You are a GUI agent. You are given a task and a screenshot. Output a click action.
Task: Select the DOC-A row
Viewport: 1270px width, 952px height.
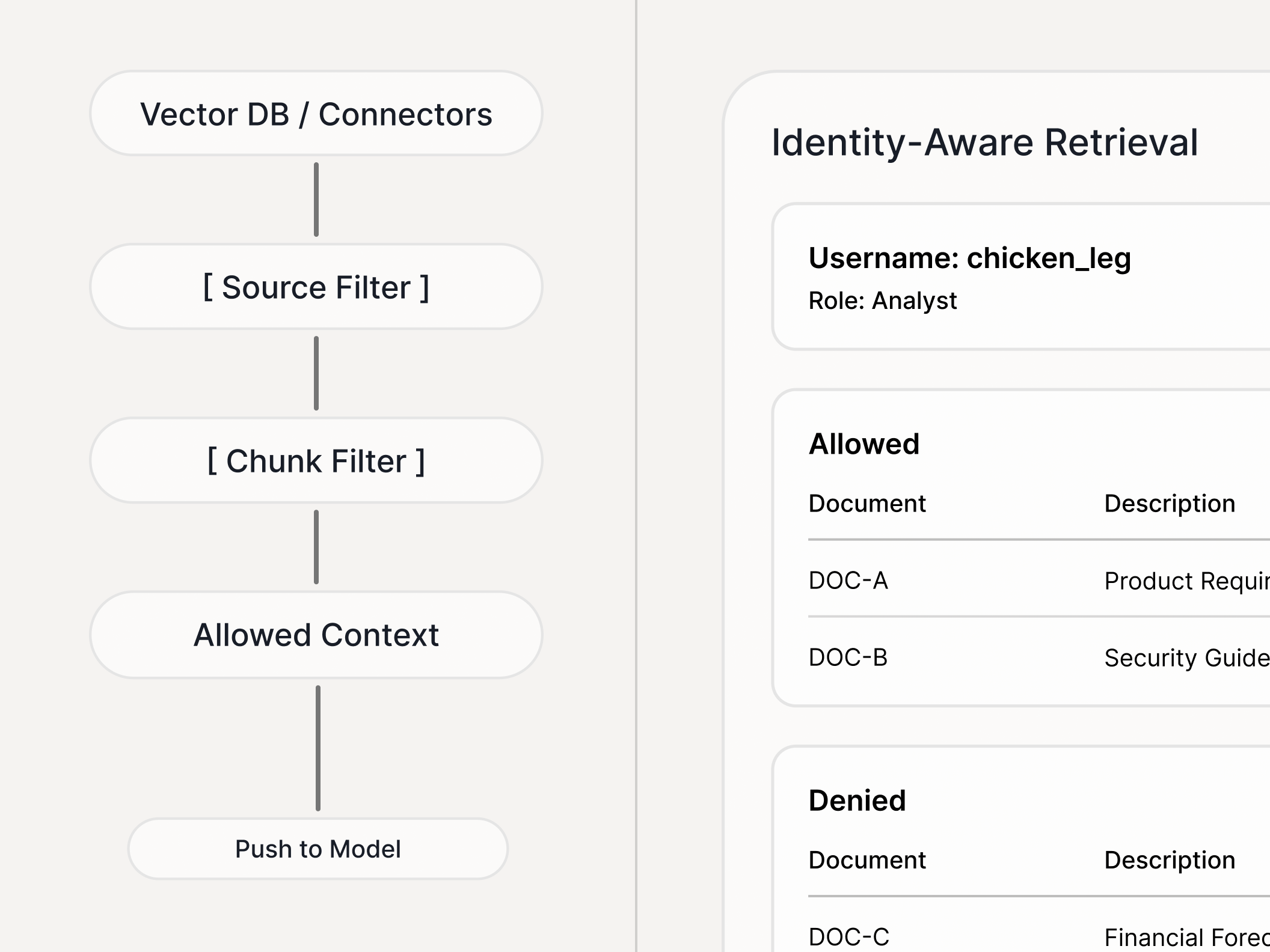[x=848, y=581]
